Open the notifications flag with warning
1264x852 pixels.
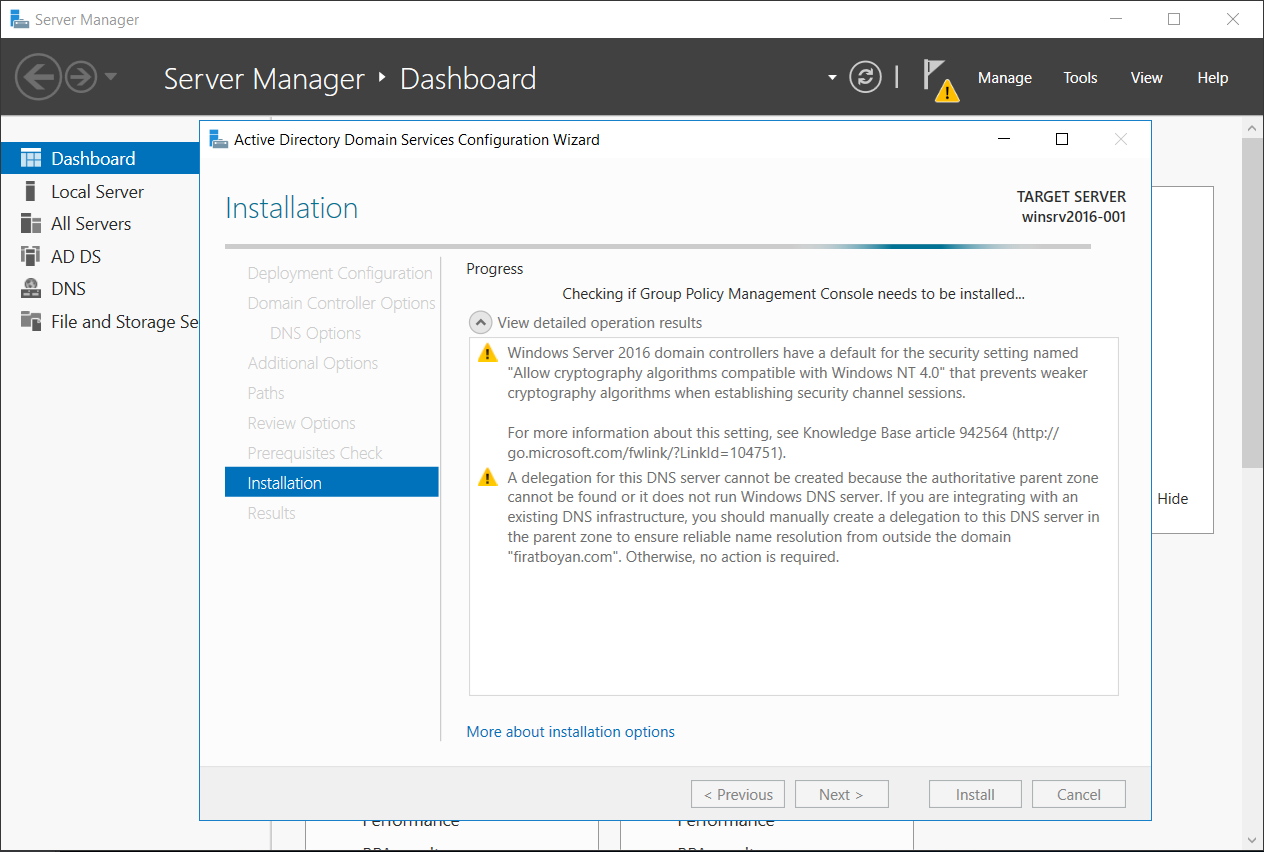tap(939, 79)
